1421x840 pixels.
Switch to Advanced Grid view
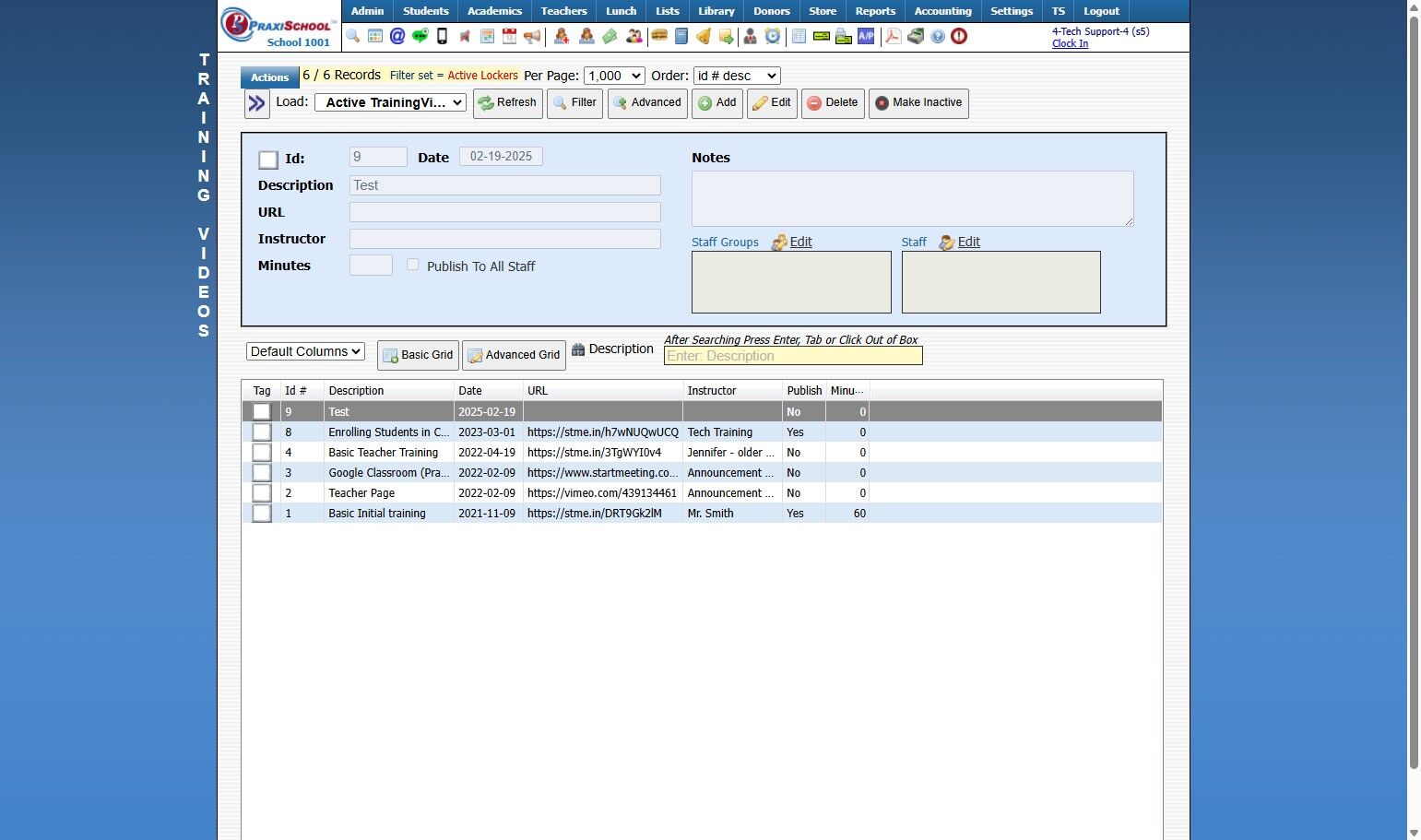tap(514, 355)
